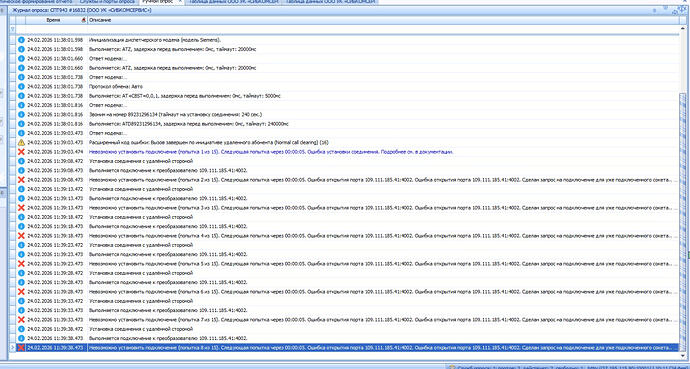Click red error icon of attempt 7 of 15

coord(21,320)
